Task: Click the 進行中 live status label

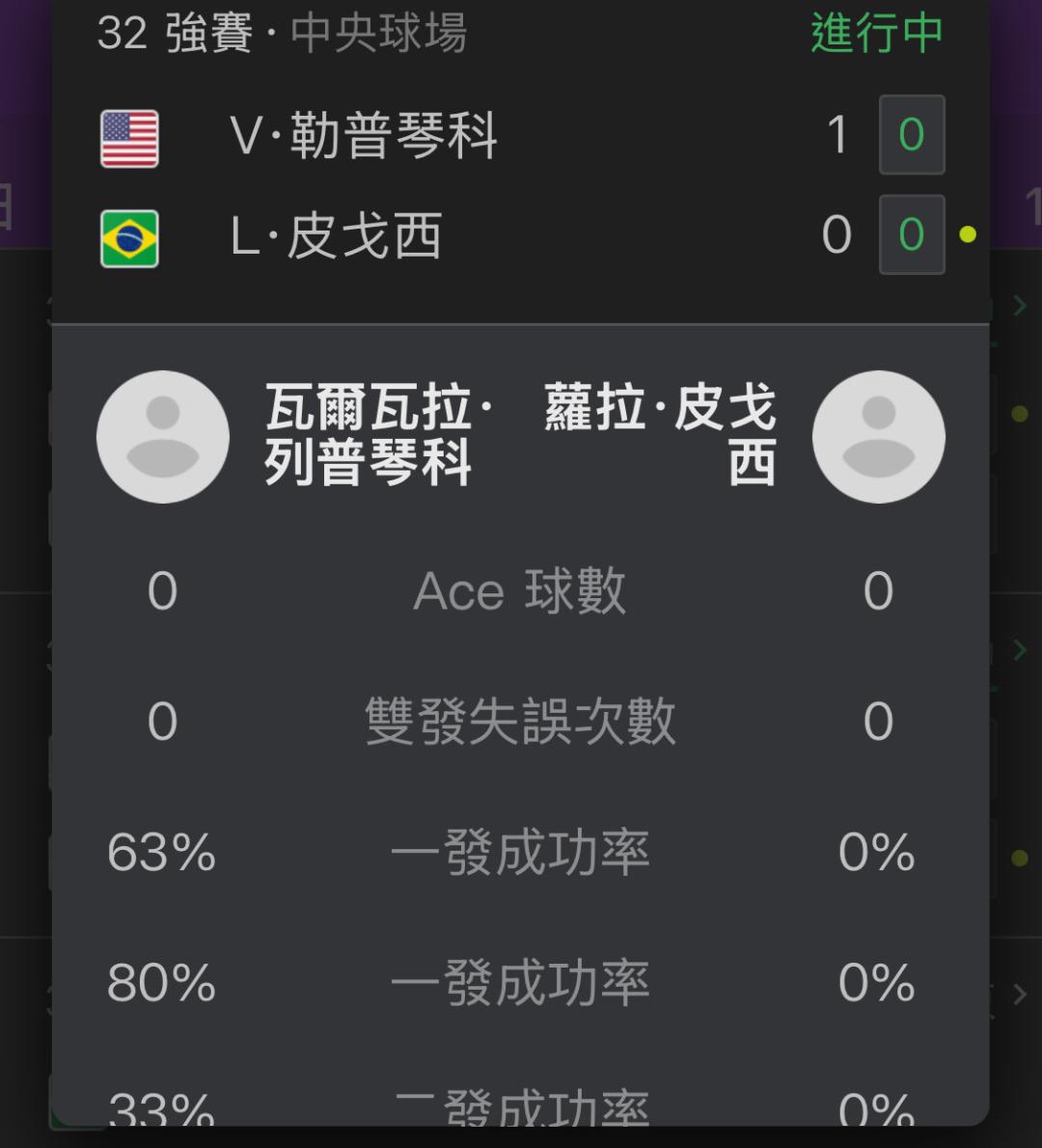Action: [x=876, y=34]
